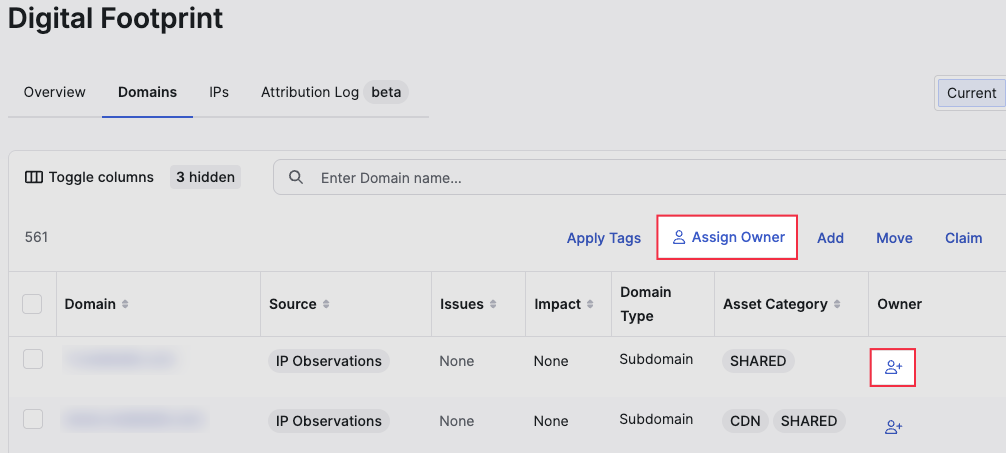Viewport: 1006px width, 453px height.
Task: Open the Overview tab
Action: click(x=55, y=92)
